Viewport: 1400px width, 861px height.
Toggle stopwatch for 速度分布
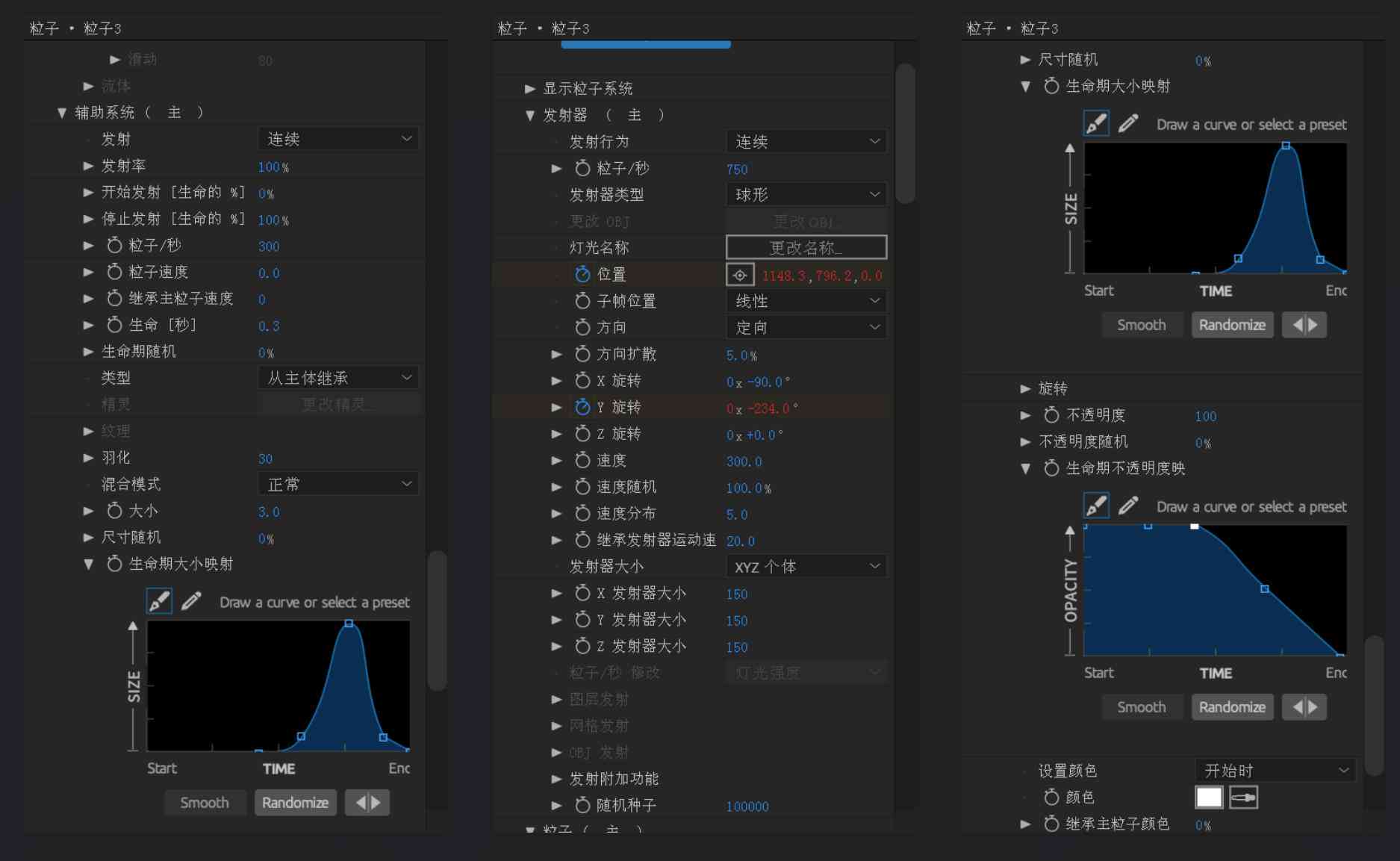582,514
